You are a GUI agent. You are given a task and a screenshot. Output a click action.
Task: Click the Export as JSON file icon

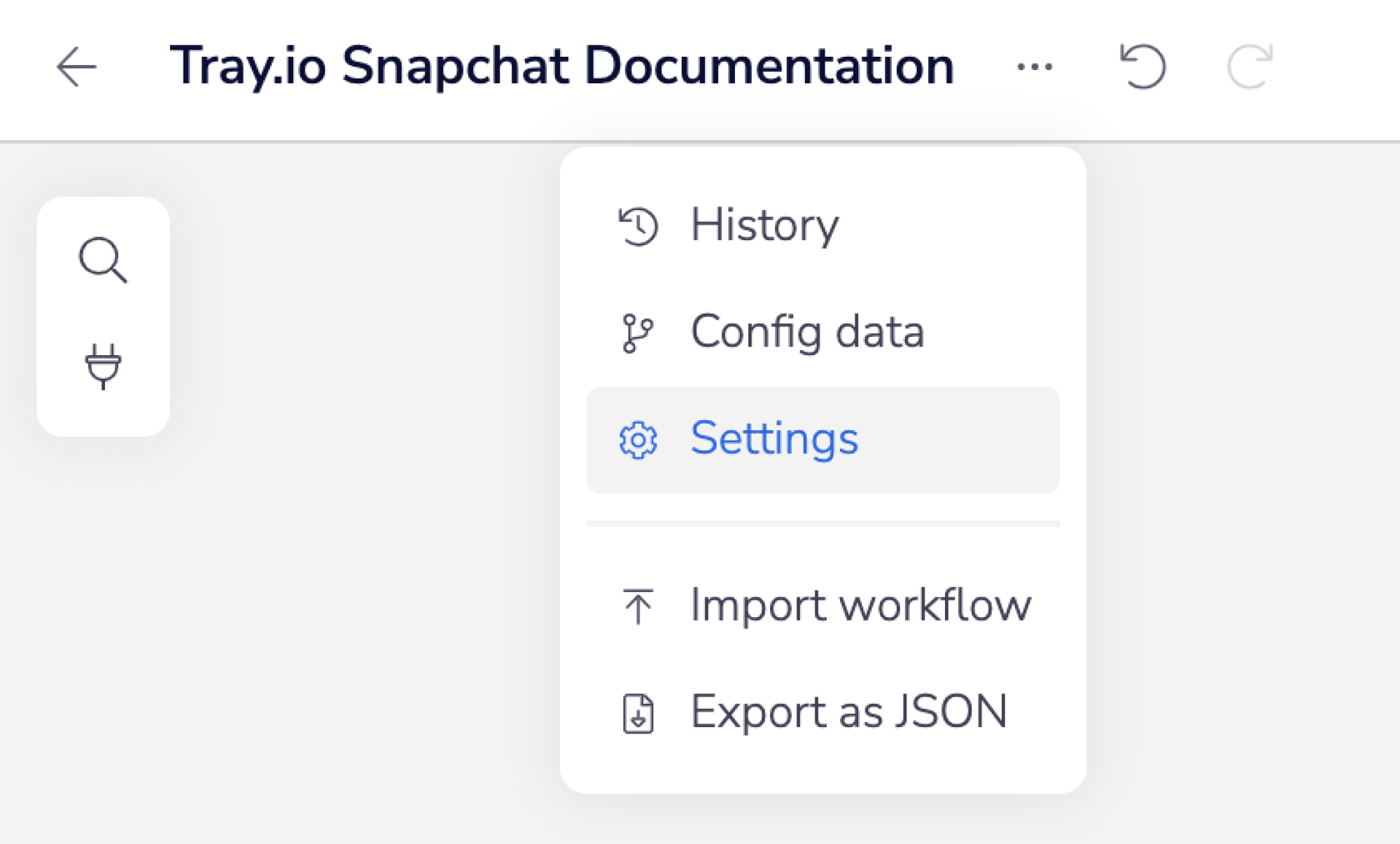pyautogui.click(x=638, y=713)
